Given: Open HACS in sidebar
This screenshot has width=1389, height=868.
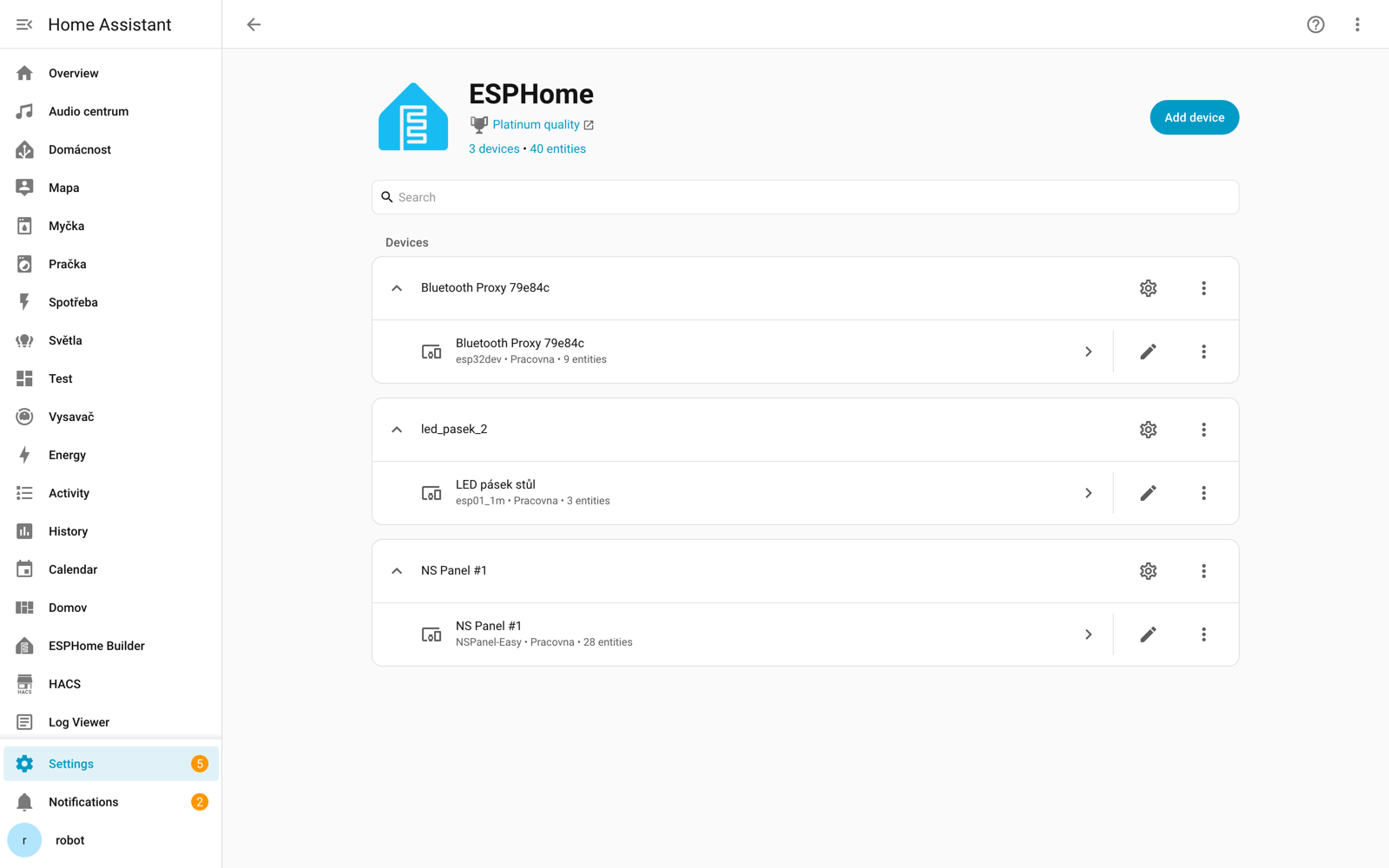Looking at the screenshot, I should coord(111,684).
